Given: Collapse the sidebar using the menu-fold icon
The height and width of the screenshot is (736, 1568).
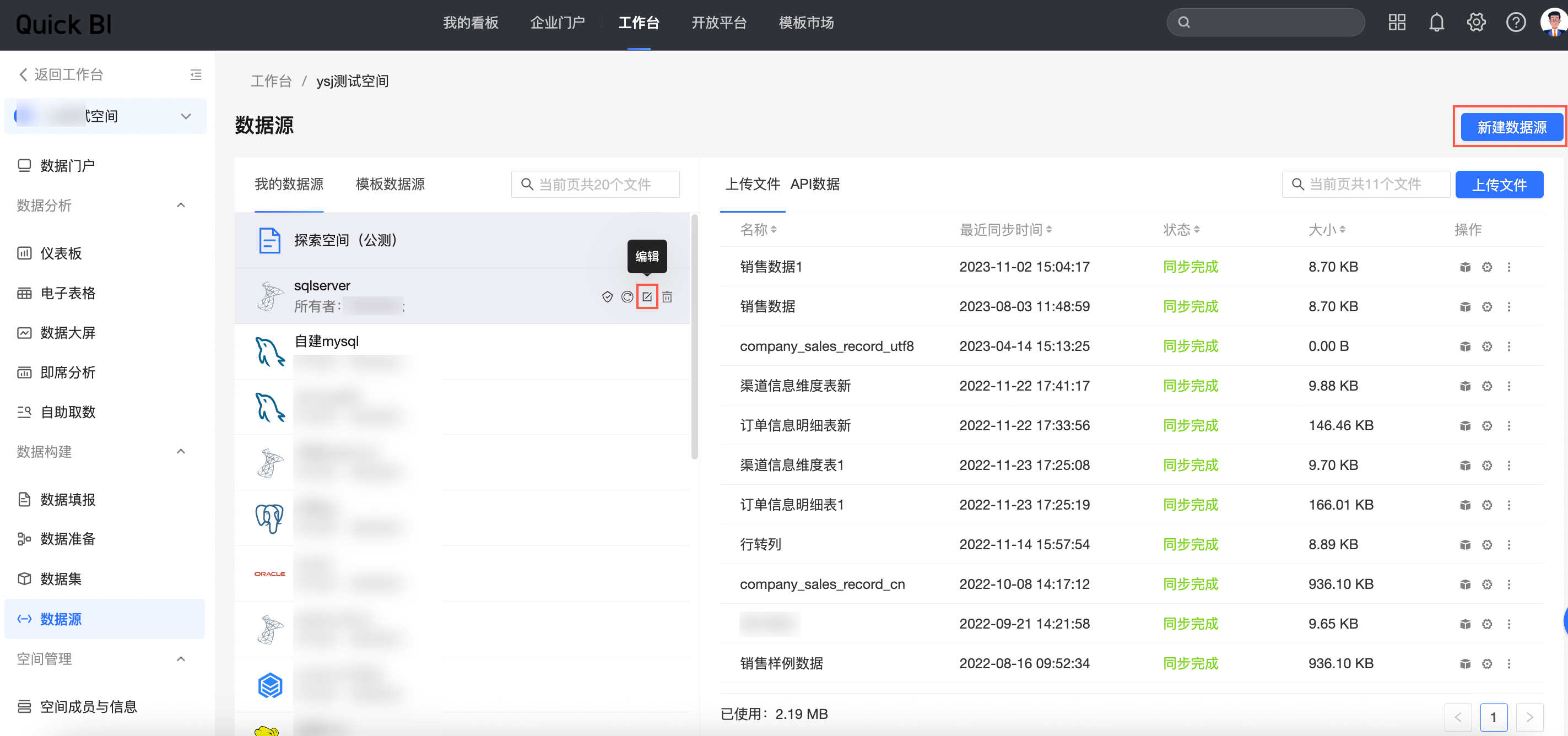Looking at the screenshot, I should point(196,74).
